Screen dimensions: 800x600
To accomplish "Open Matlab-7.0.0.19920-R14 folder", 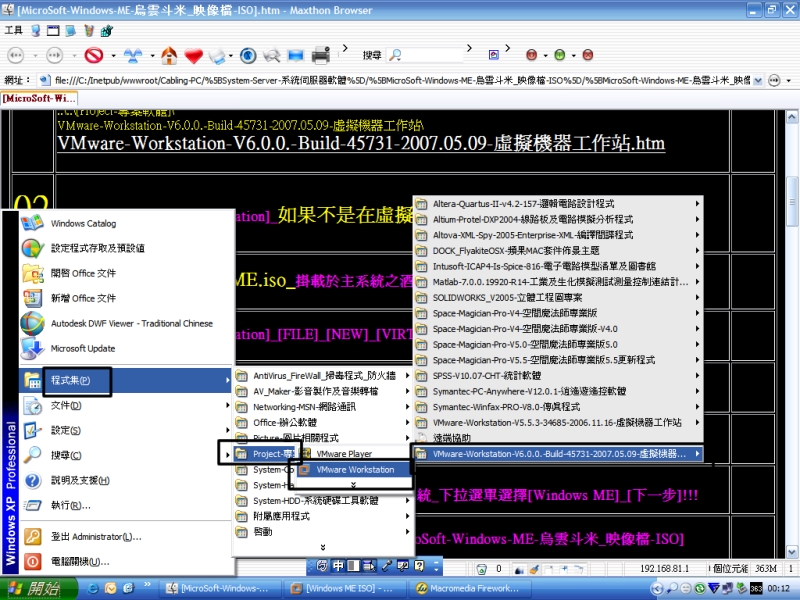I will coord(558,282).
